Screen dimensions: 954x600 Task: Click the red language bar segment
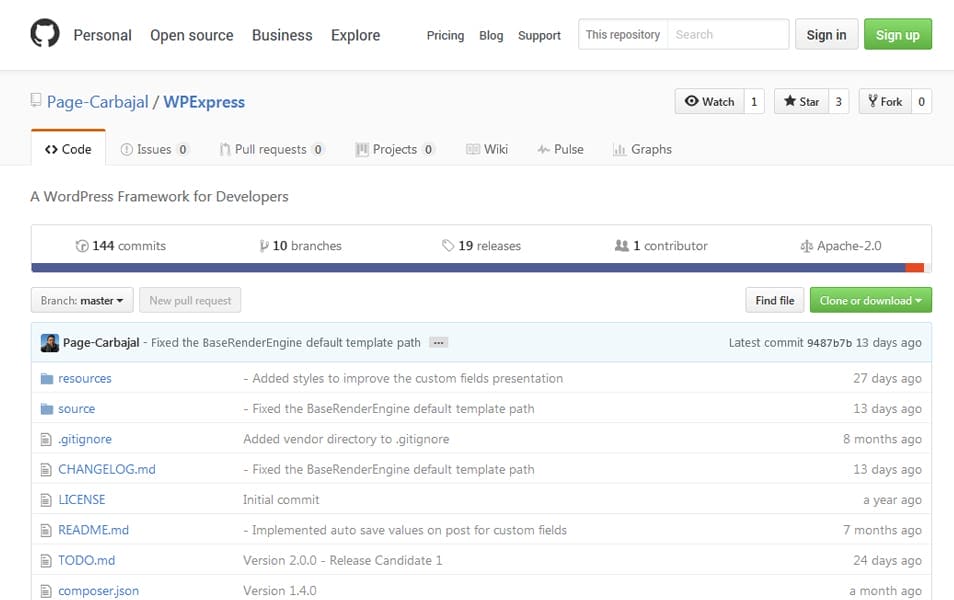915,268
